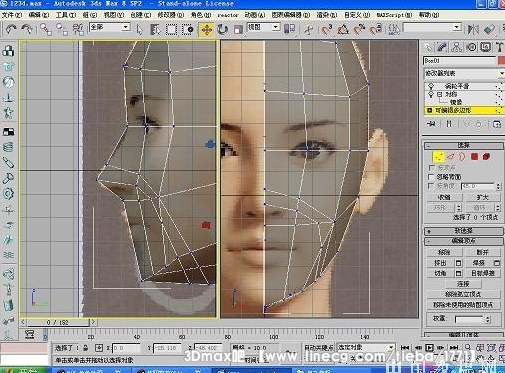505x373 pixels.
Task: Collapse the 选择 rollout header
Action: pyautogui.click(x=464, y=145)
